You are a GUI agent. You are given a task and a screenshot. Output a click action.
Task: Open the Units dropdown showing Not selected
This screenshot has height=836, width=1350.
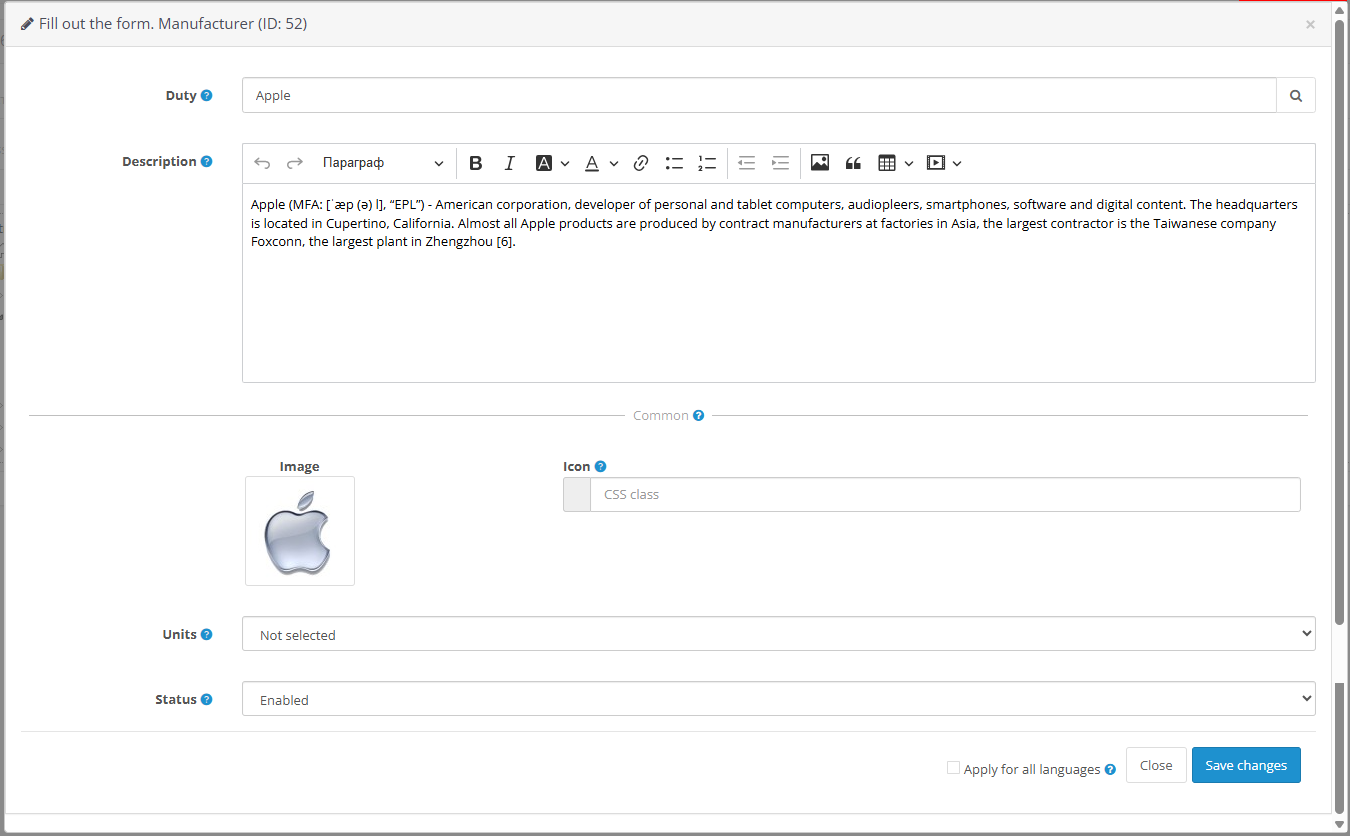(779, 634)
